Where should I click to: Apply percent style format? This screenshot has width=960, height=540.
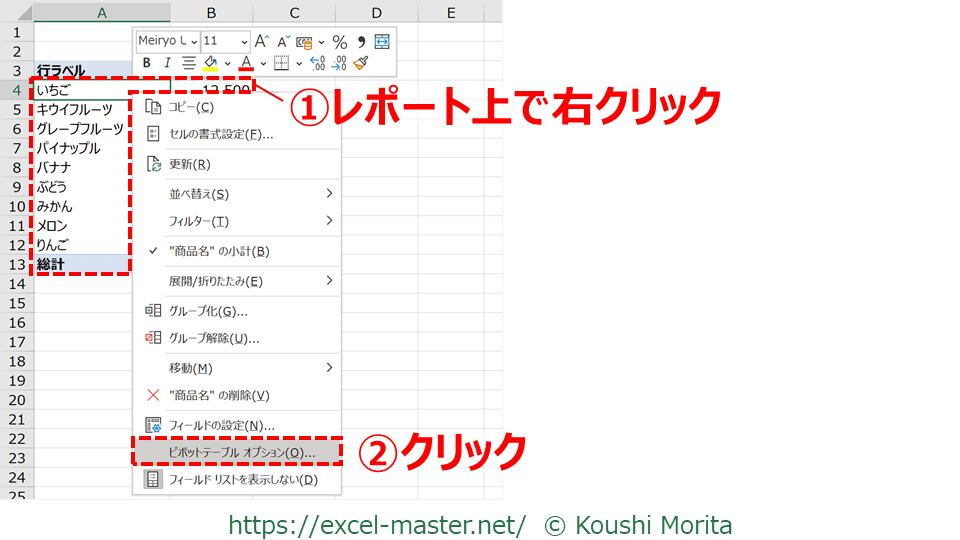tap(339, 41)
